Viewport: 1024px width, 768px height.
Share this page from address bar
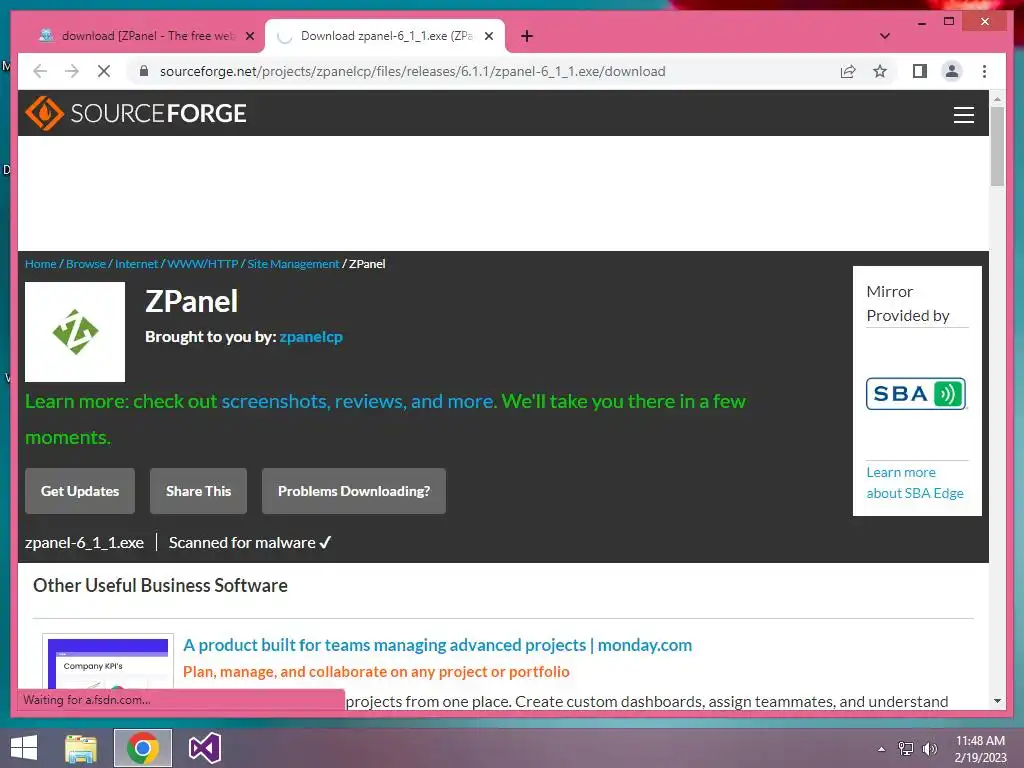(848, 71)
